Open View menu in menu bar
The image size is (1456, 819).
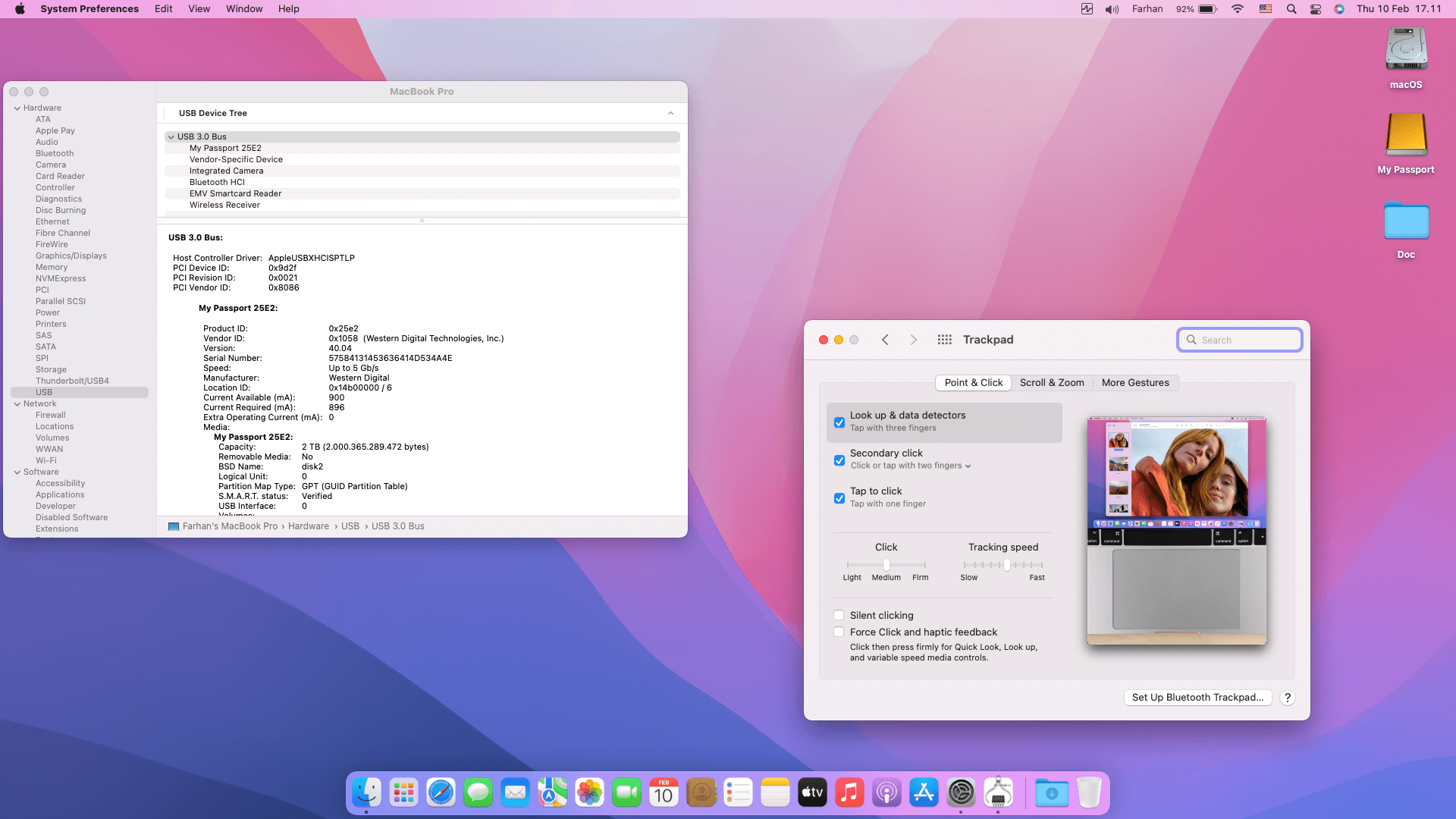(x=199, y=9)
